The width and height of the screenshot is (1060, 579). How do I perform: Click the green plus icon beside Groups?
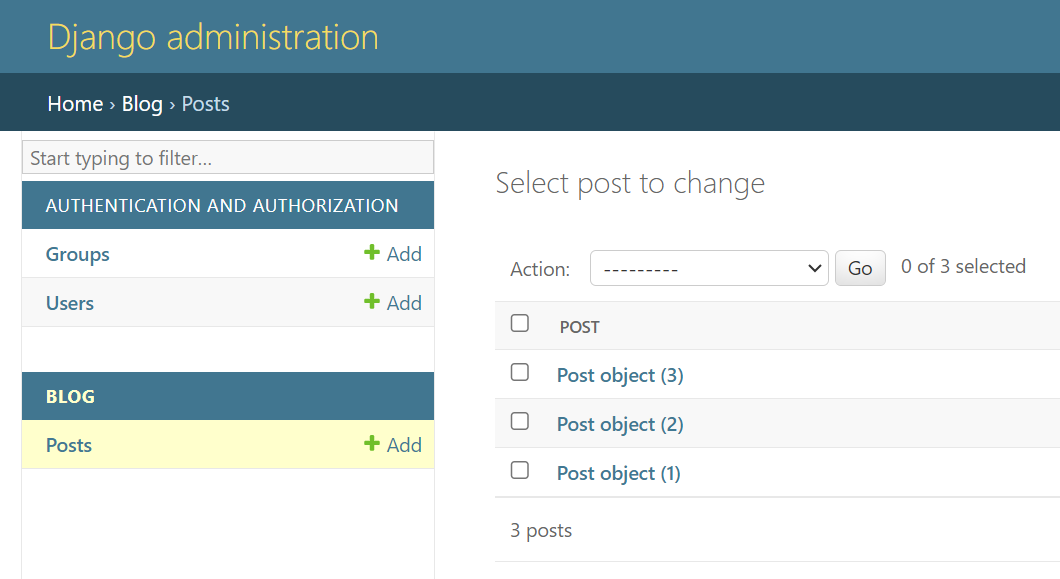coord(371,253)
